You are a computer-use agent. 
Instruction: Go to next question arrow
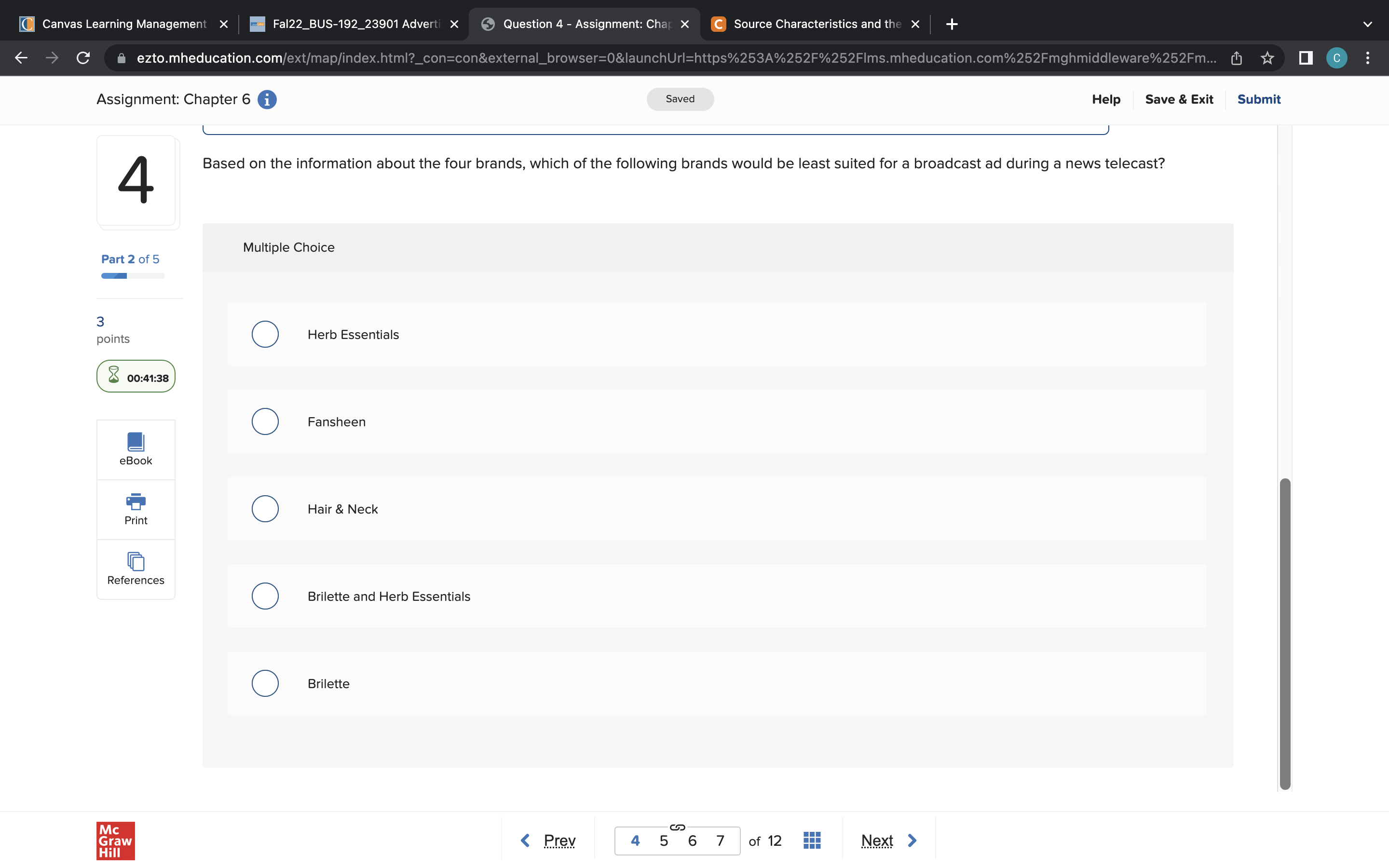(x=912, y=841)
